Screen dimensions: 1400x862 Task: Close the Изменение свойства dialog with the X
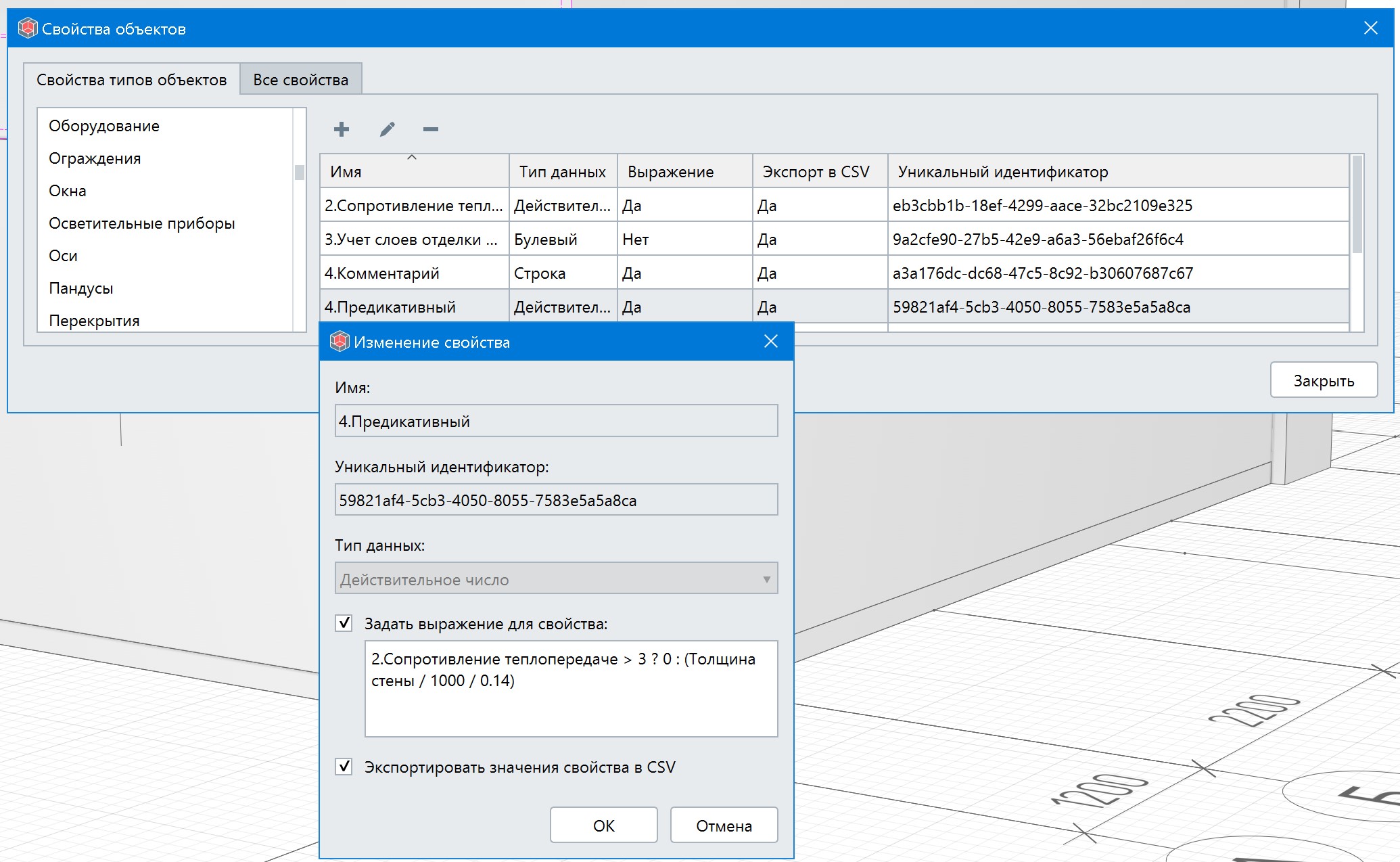point(771,342)
